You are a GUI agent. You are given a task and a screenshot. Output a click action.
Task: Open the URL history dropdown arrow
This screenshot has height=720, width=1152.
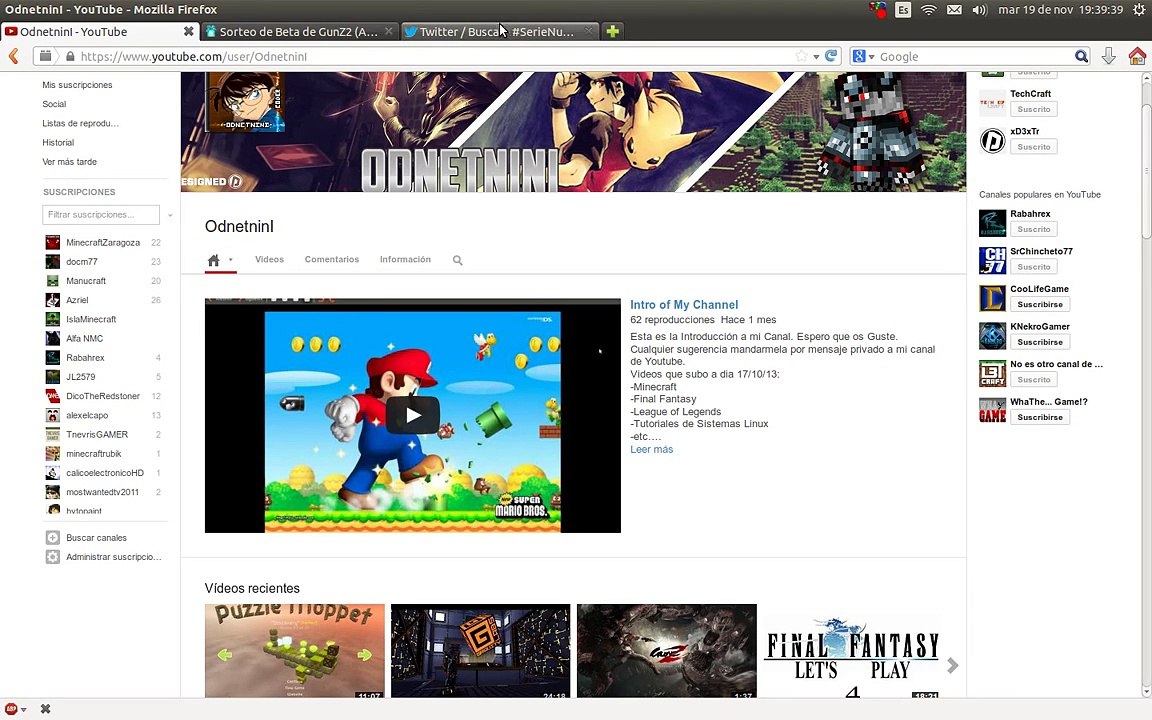pos(816,57)
